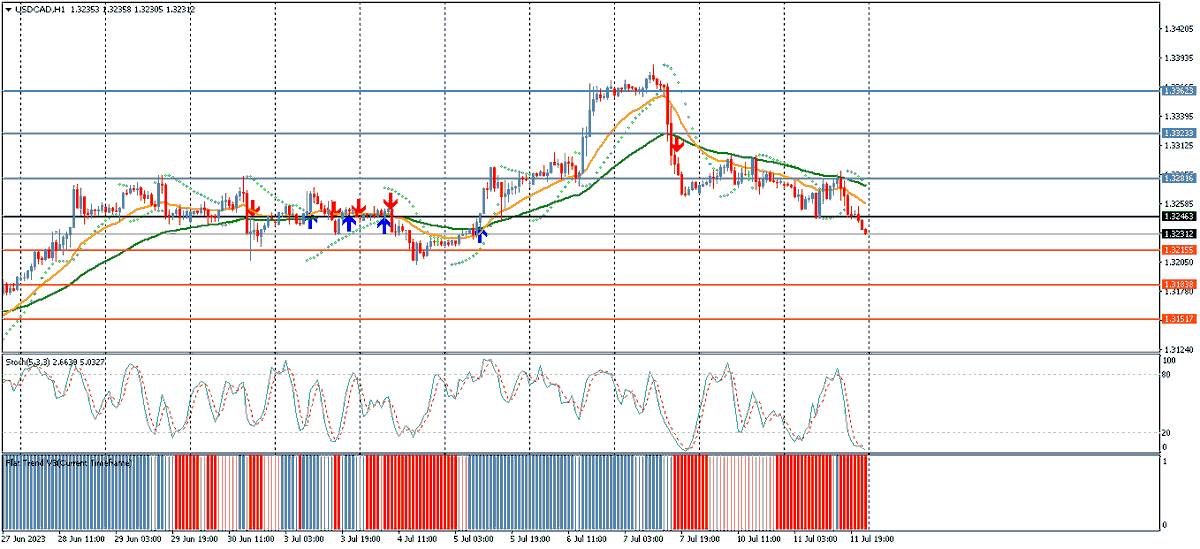Click the 1.33935 price axis value
Screen dimensions: 1200x549
1179,58
